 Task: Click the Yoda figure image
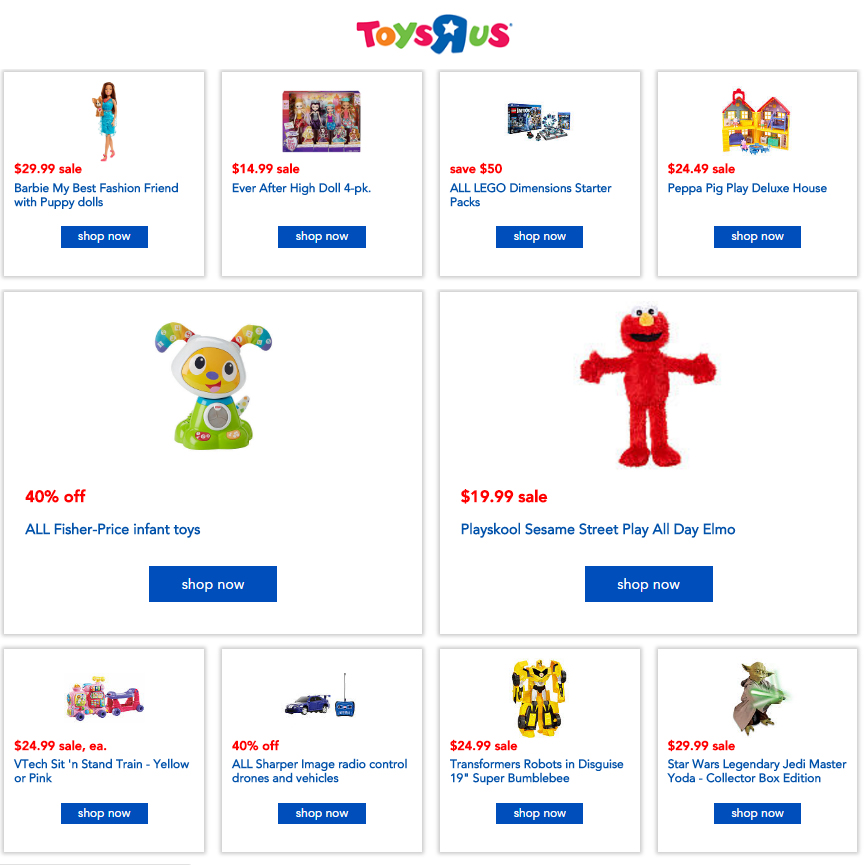pyautogui.click(x=759, y=698)
